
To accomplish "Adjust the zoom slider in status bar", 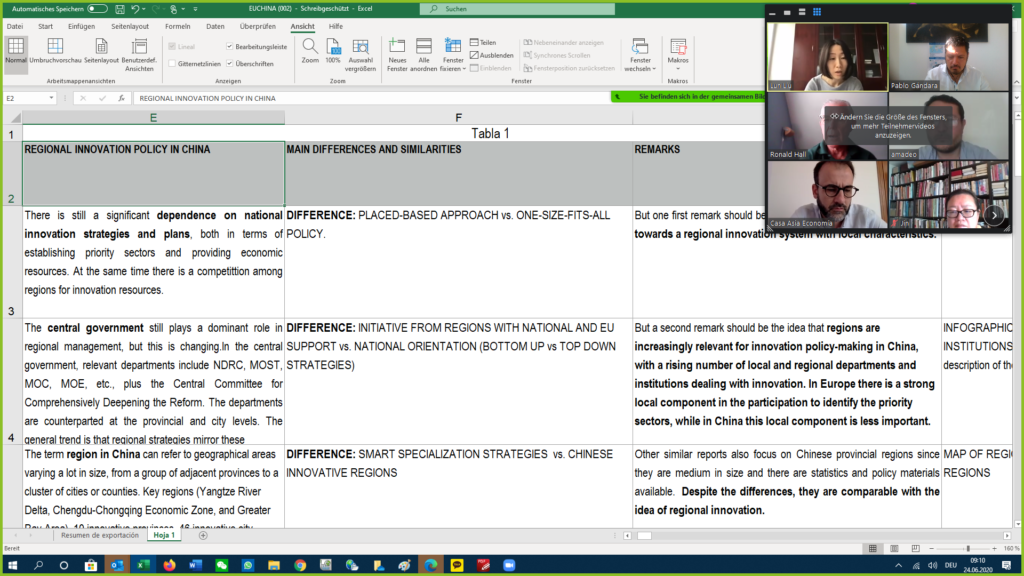I will pos(967,549).
